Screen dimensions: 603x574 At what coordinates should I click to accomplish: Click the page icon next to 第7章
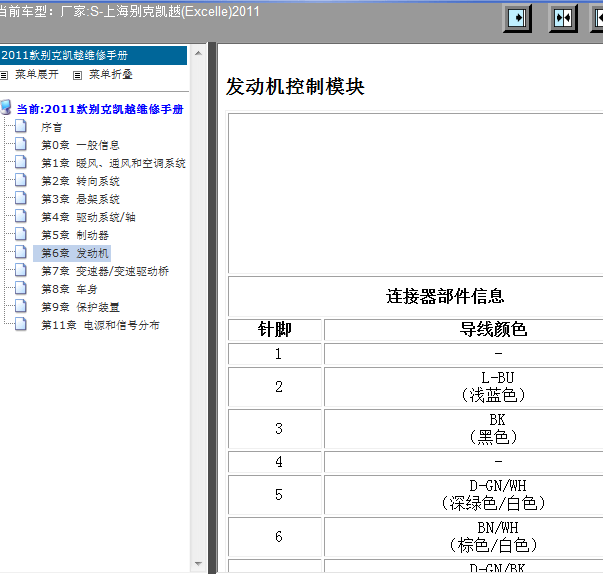21,270
